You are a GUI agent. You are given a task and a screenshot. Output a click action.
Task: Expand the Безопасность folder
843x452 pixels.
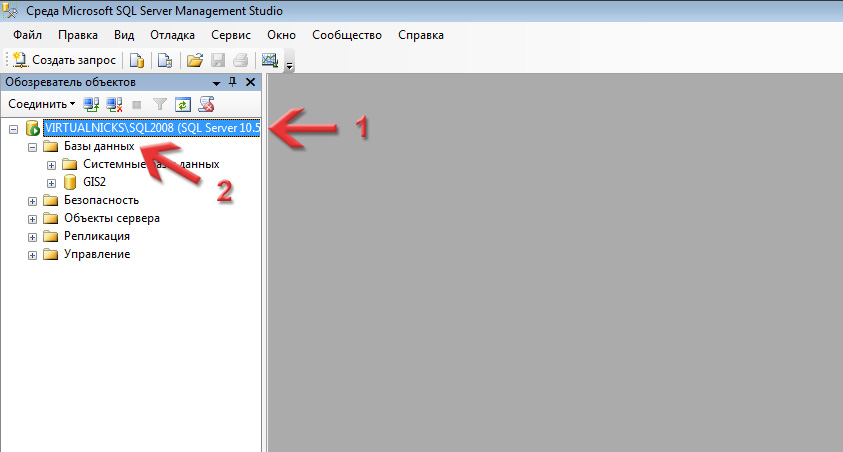point(32,201)
